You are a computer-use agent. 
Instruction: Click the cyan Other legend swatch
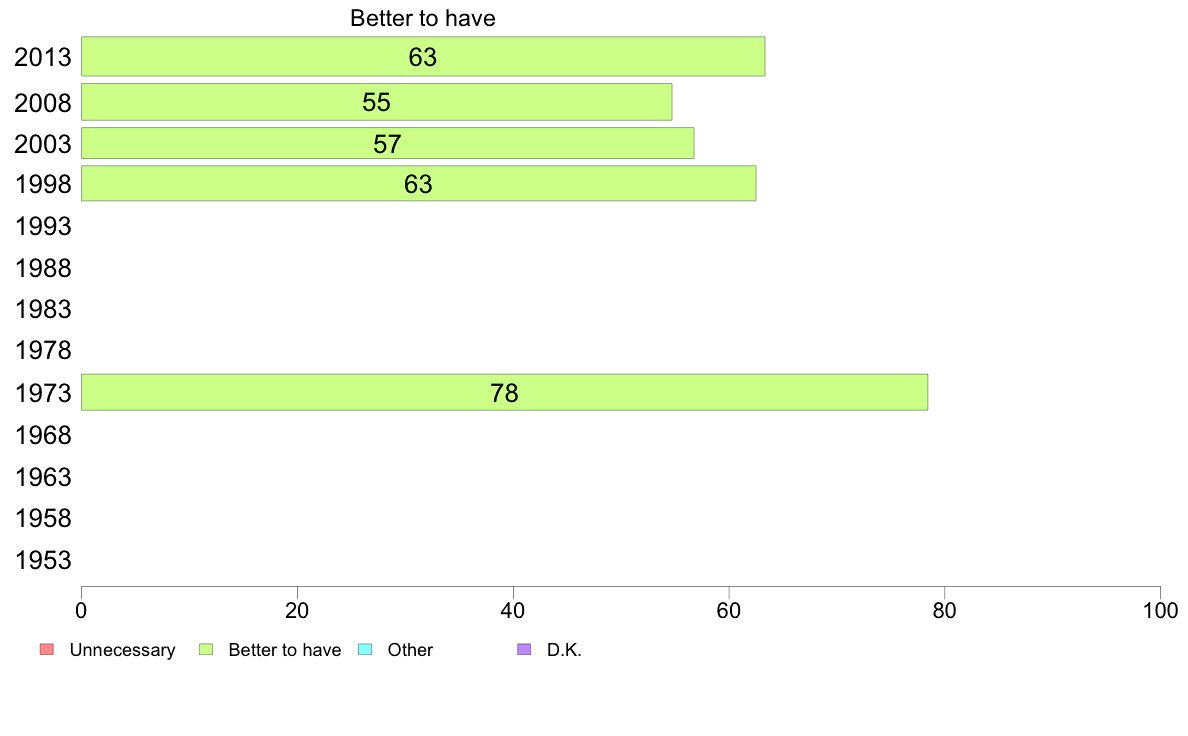[365, 650]
